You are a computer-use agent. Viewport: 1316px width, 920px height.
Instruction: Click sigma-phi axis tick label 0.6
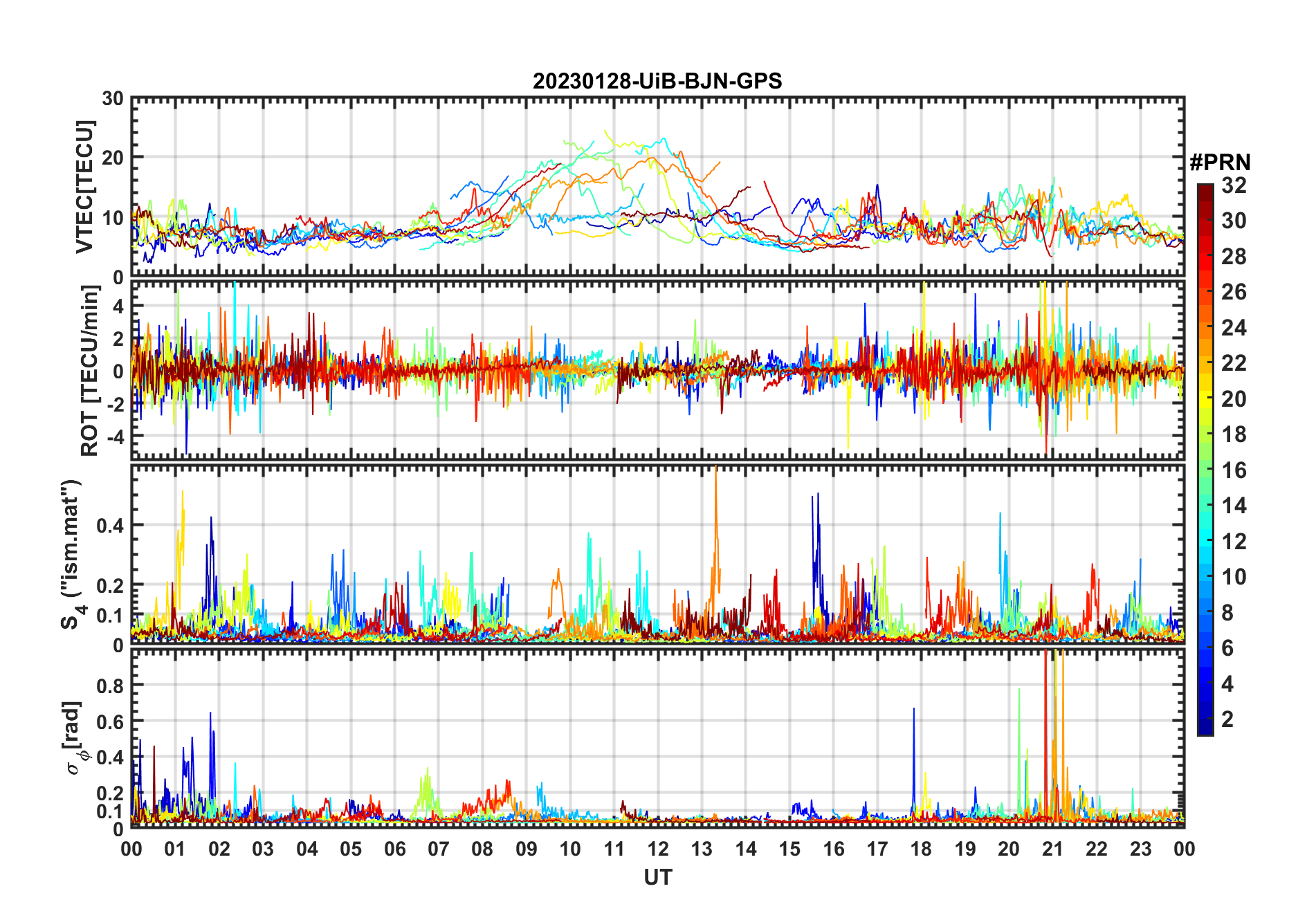[111, 721]
